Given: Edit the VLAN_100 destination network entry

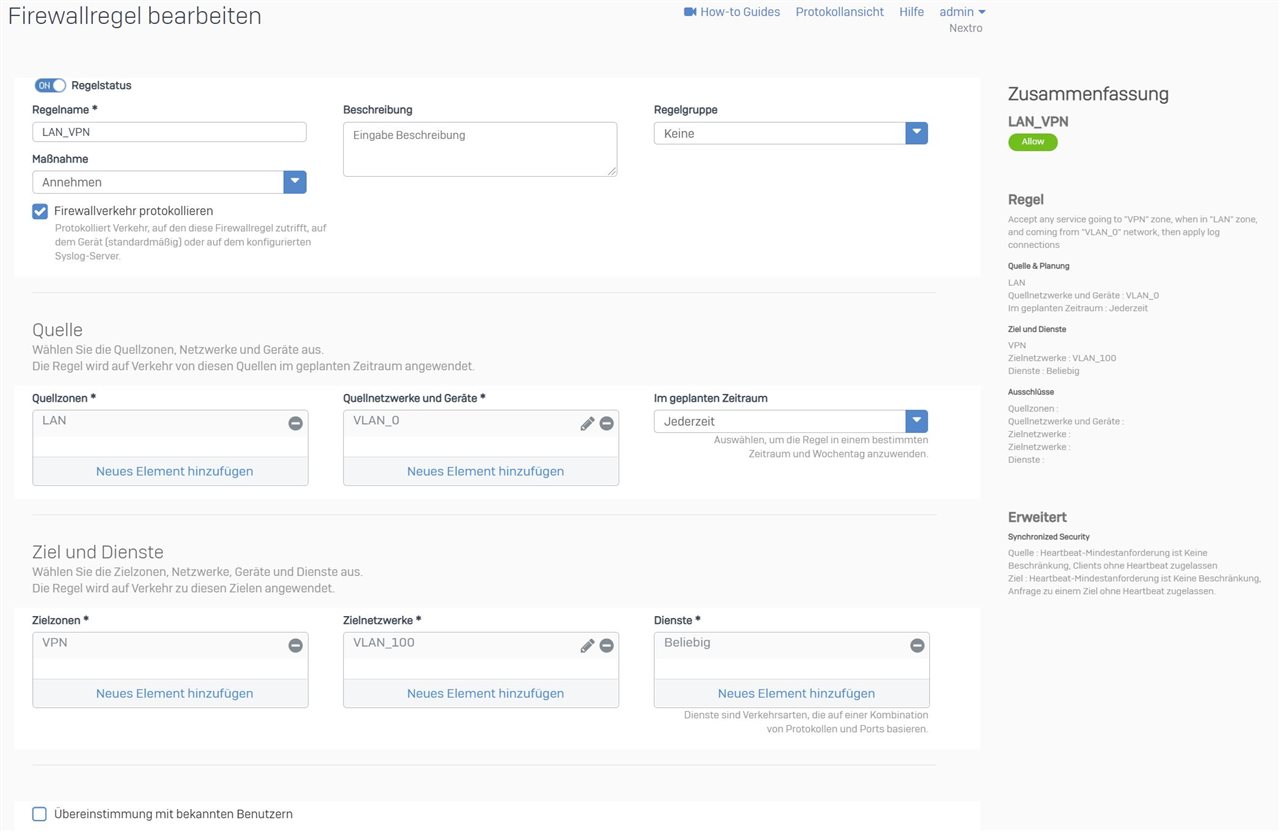Looking at the screenshot, I should 587,646.
